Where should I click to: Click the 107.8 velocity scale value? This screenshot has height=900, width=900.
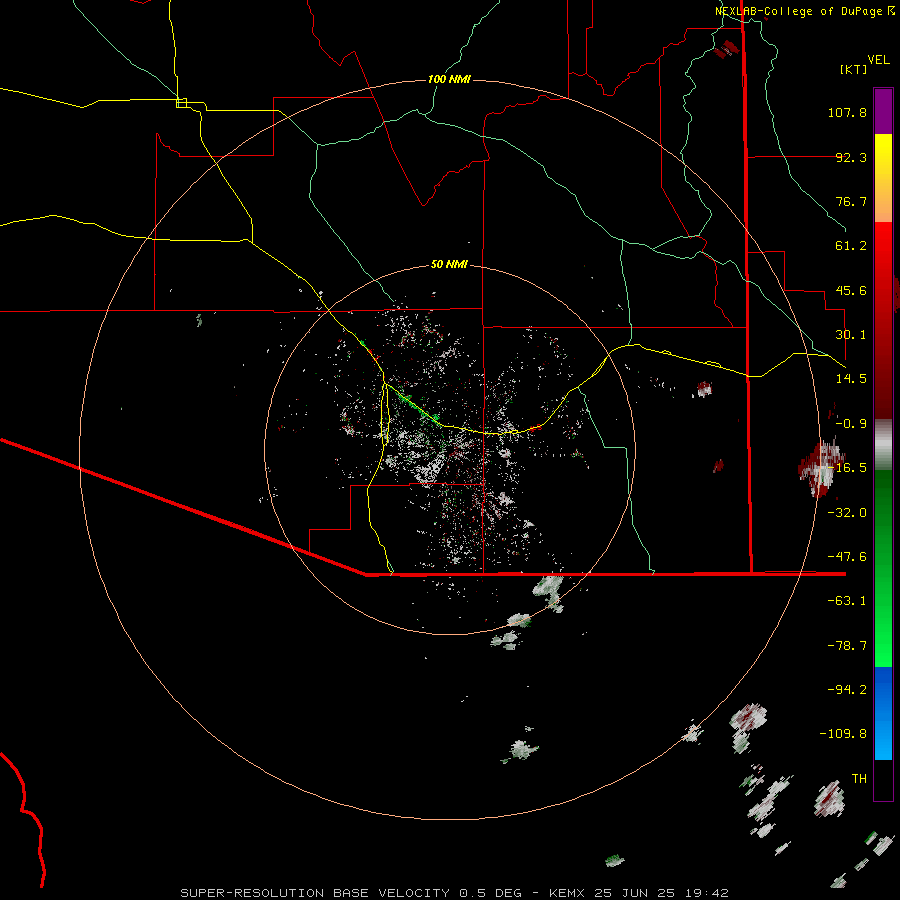(847, 112)
